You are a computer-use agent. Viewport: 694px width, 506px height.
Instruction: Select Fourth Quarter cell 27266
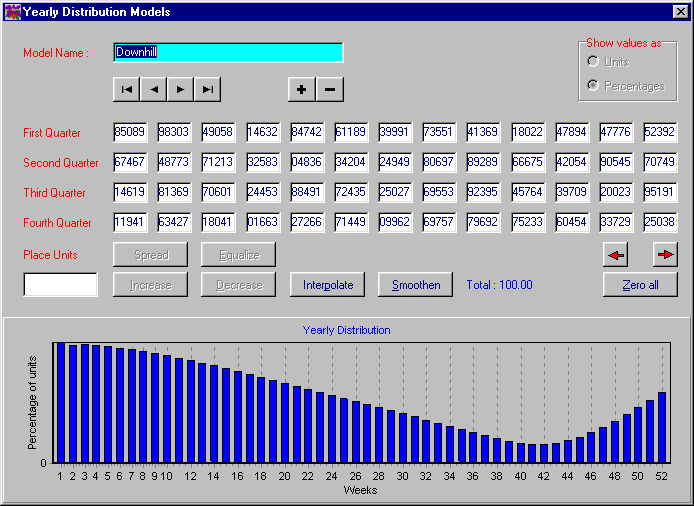(307, 222)
